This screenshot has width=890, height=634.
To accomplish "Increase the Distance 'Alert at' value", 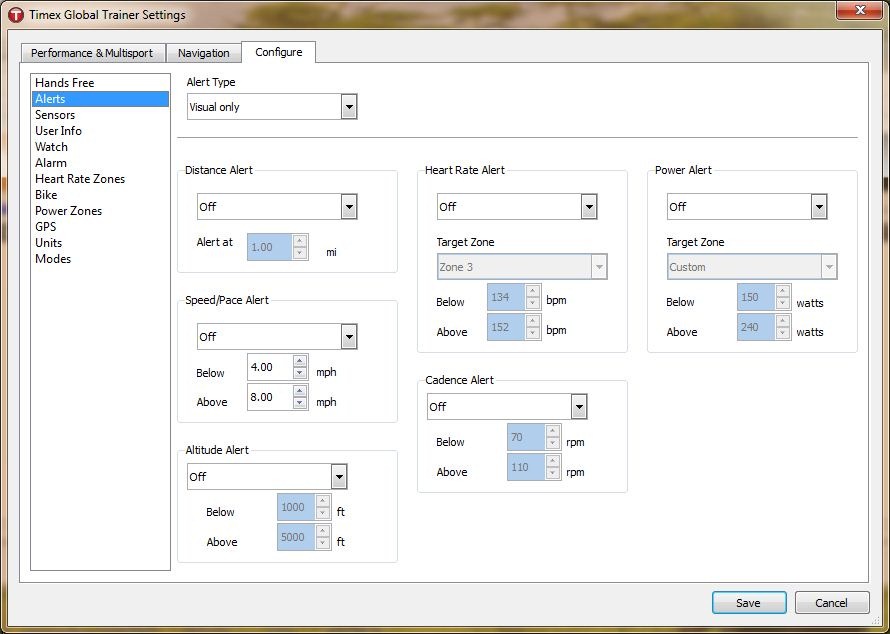I will (x=300, y=241).
